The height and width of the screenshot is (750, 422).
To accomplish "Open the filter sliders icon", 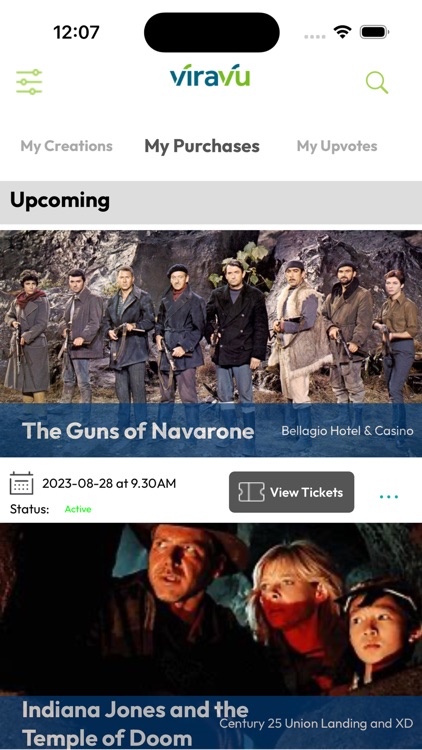I will 29,82.
